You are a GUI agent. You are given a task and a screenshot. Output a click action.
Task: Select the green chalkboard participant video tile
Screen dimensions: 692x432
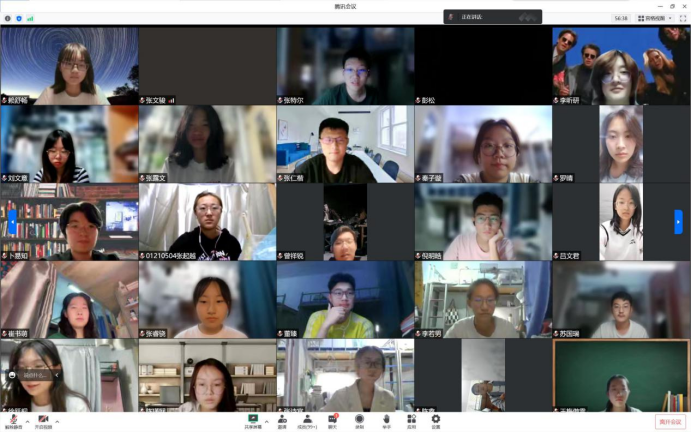coord(620,375)
